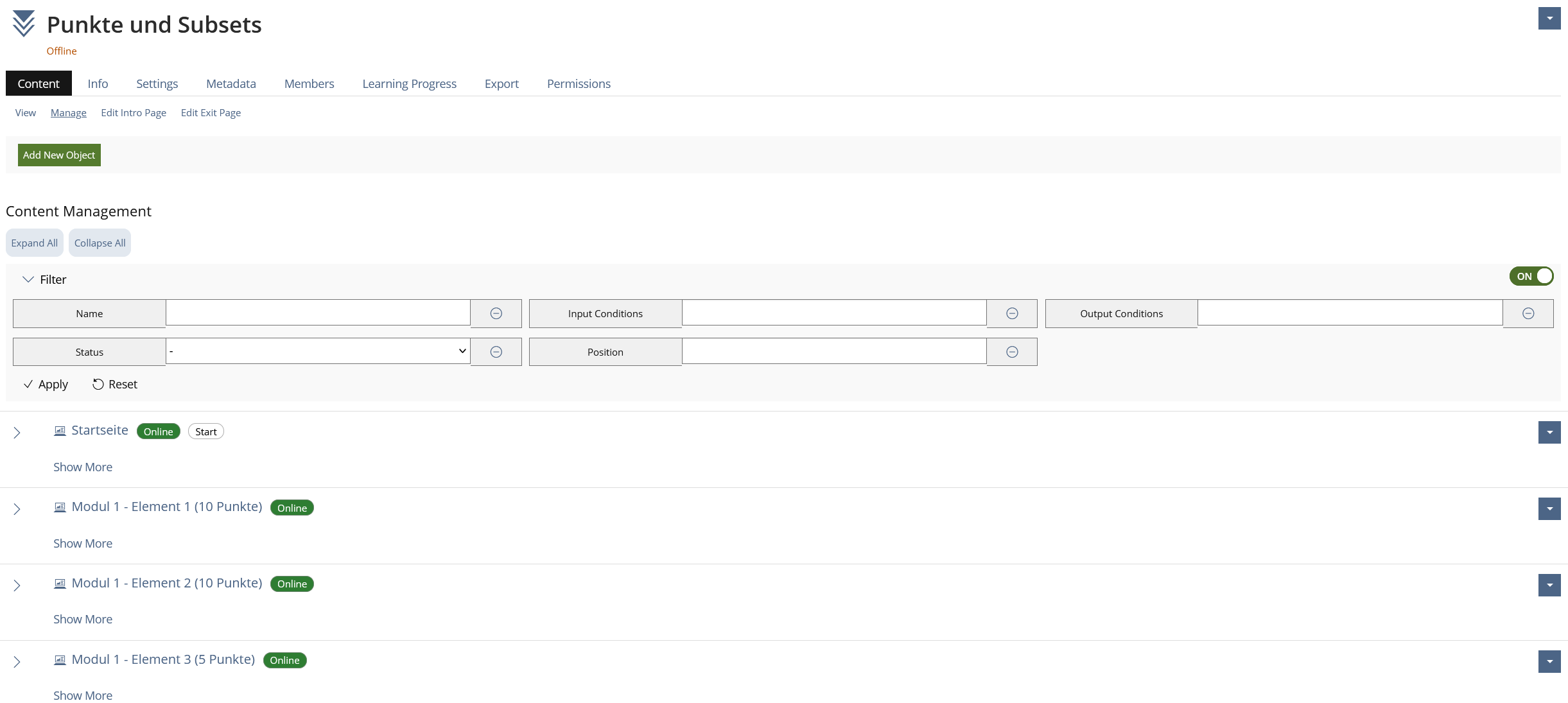Remove the Position filter field

click(x=1012, y=352)
